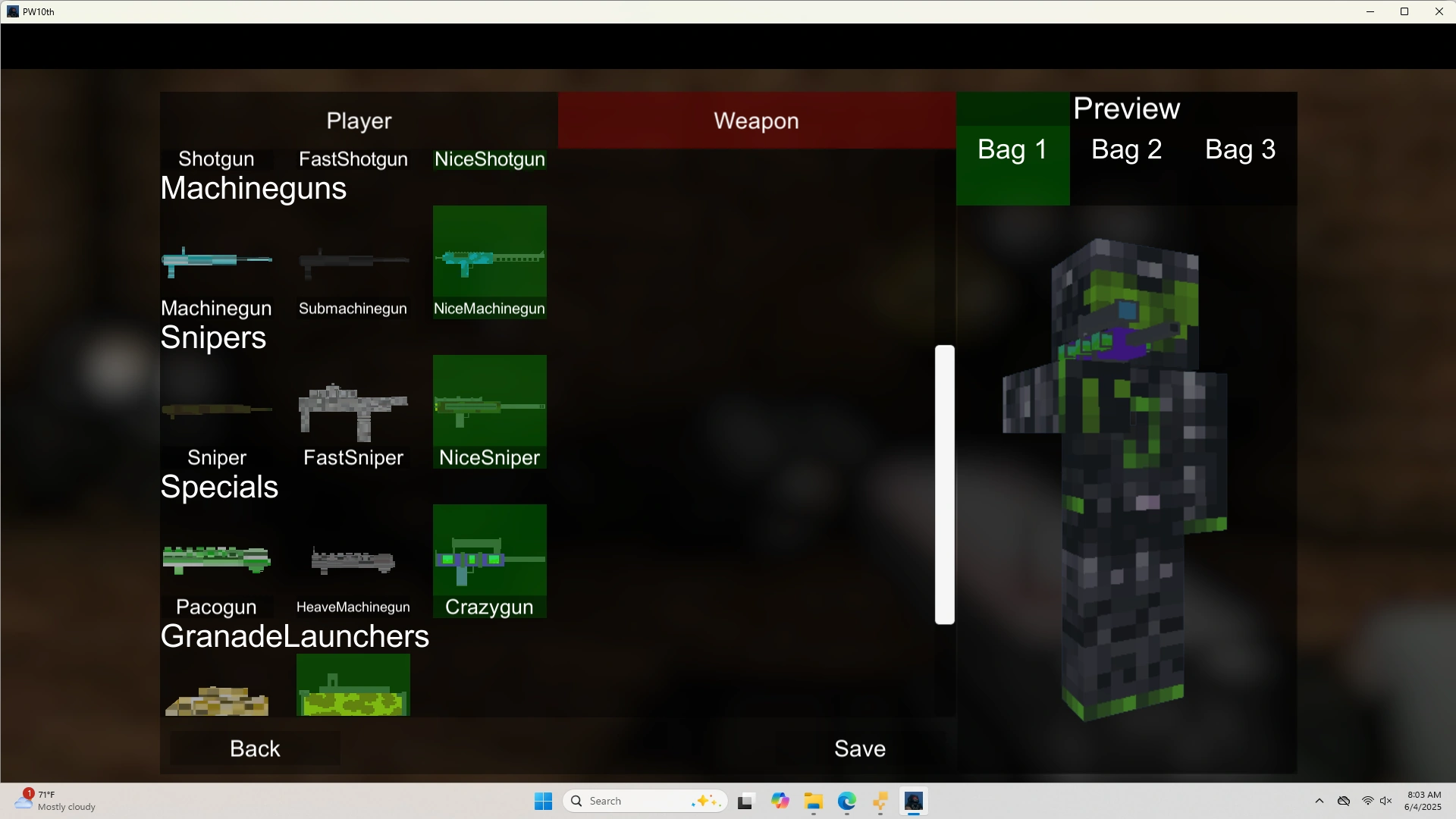Select the Machinegun weapon icon
1456x819 pixels.
(216, 262)
